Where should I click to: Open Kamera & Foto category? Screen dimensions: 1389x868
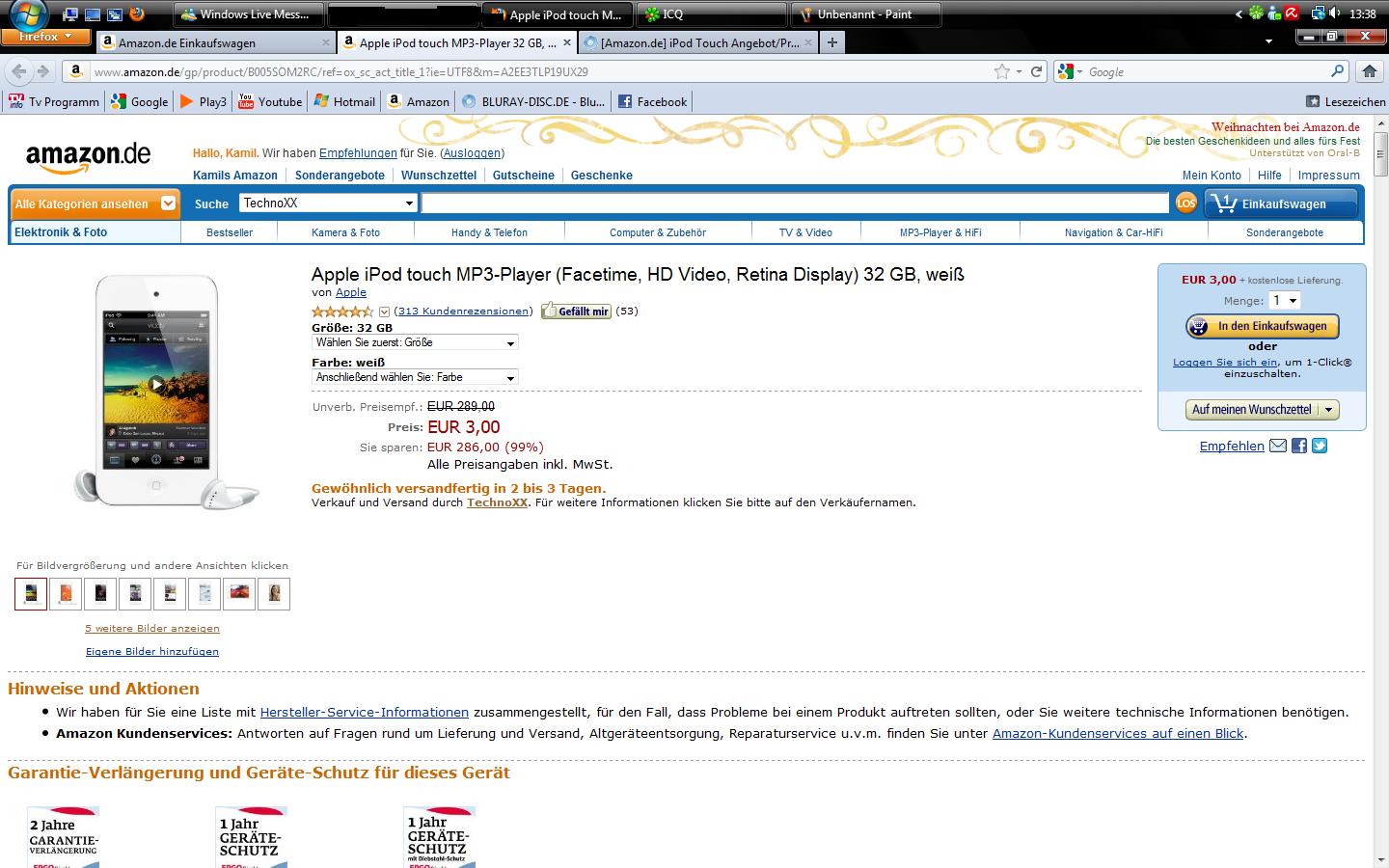[x=345, y=232]
